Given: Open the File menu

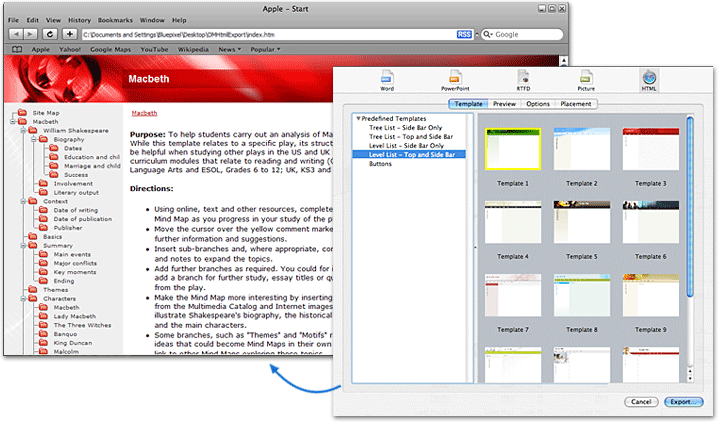Looking at the screenshot, I should tap(13, 20).
